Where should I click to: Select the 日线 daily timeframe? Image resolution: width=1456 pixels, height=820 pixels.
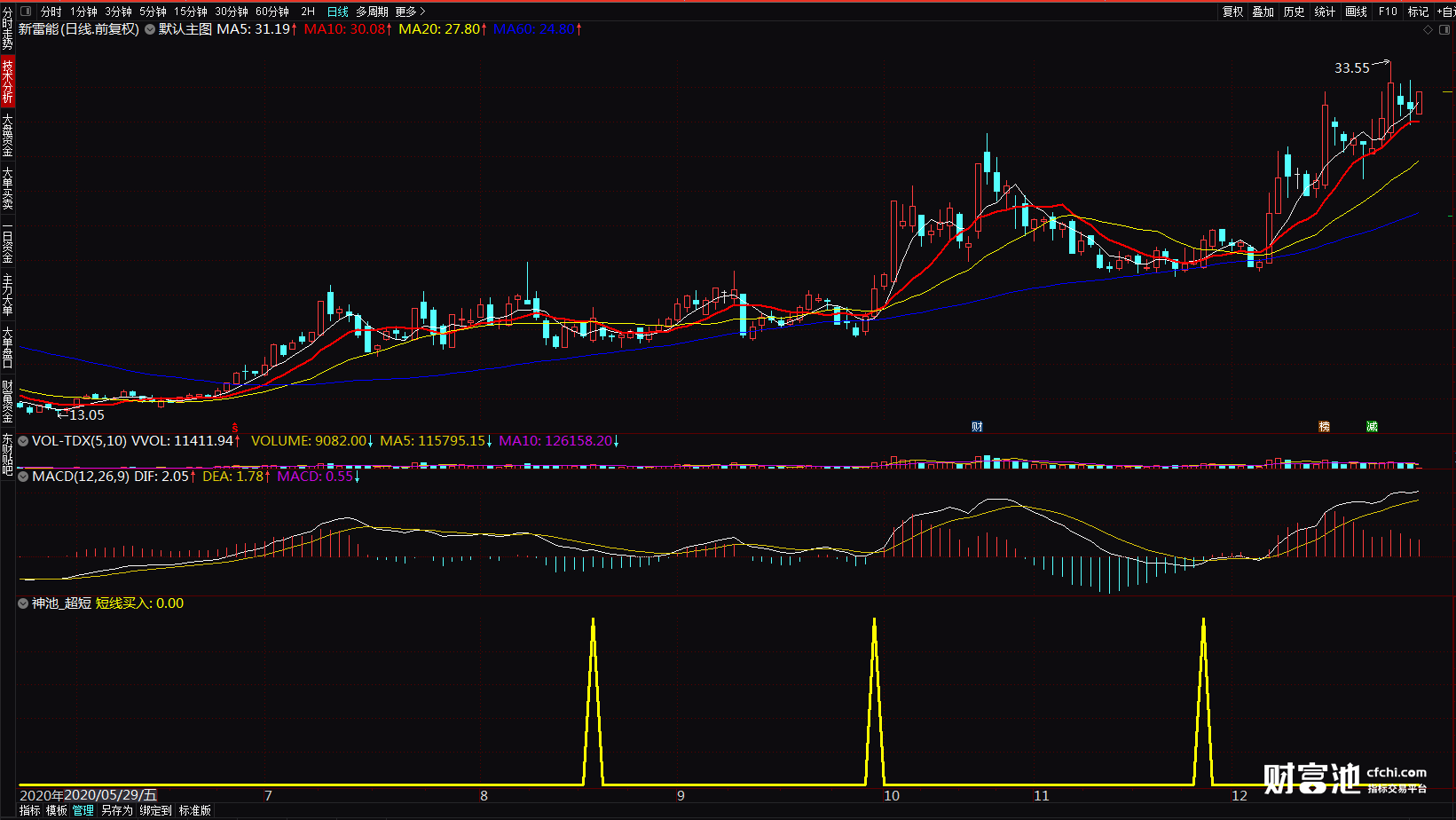tap(338, 12)
